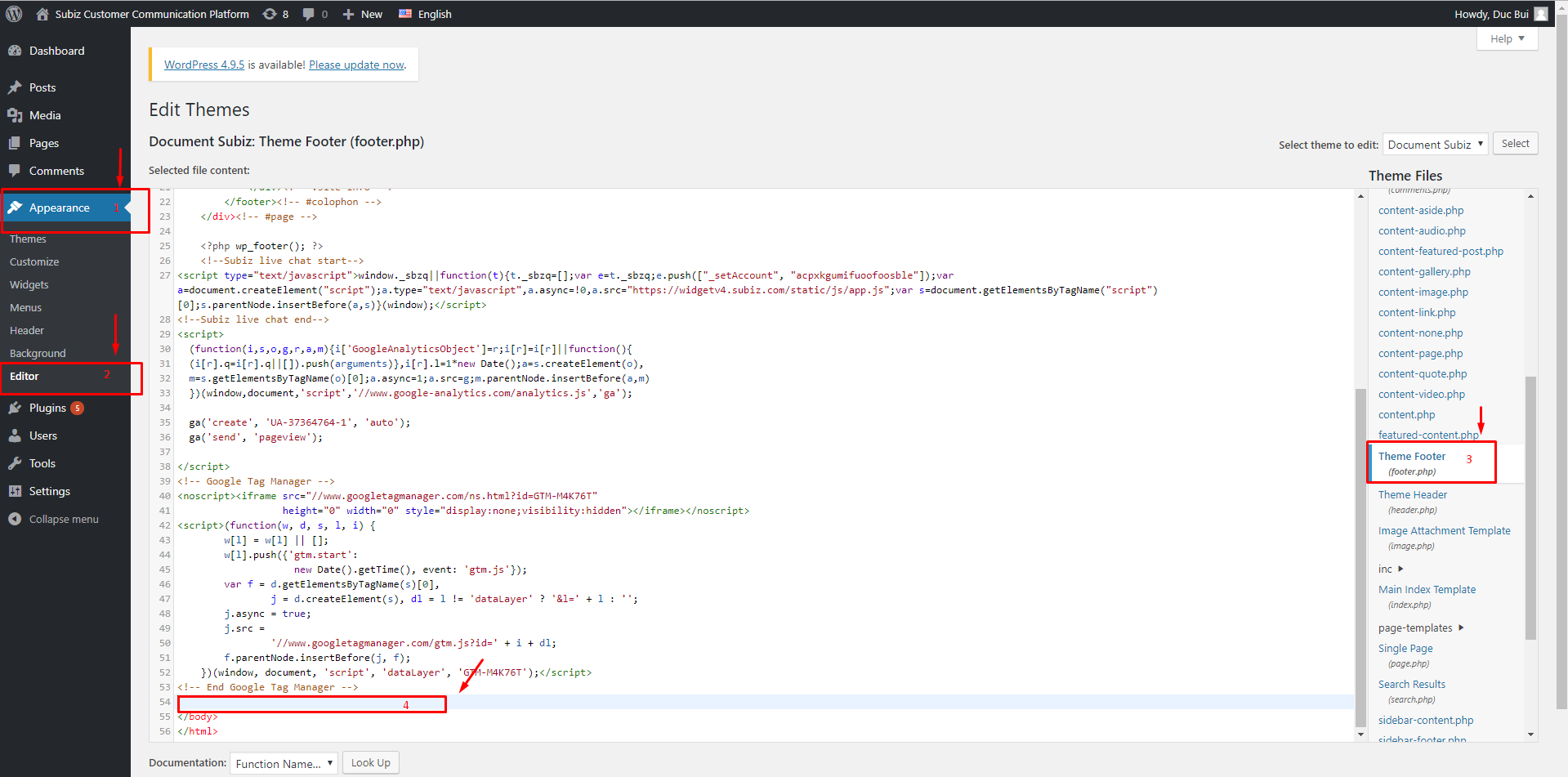The width and height of the screenshot is (1568, 777).
Task: Open the comments bubble icon in admin bar
Action: coord(309,14)
